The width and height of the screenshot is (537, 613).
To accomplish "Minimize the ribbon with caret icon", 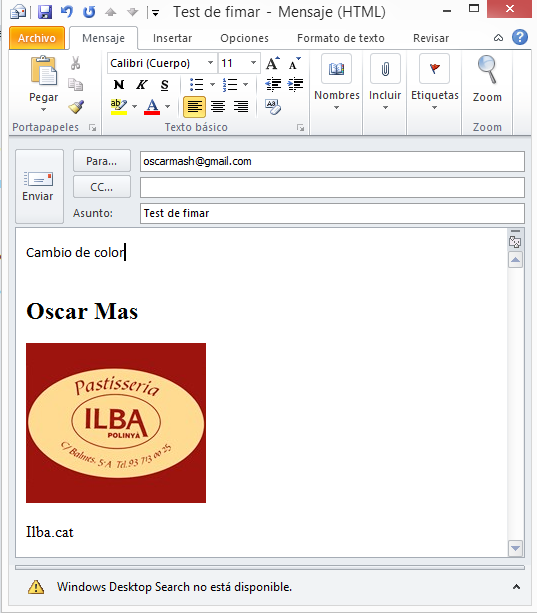I will point(498,38).
